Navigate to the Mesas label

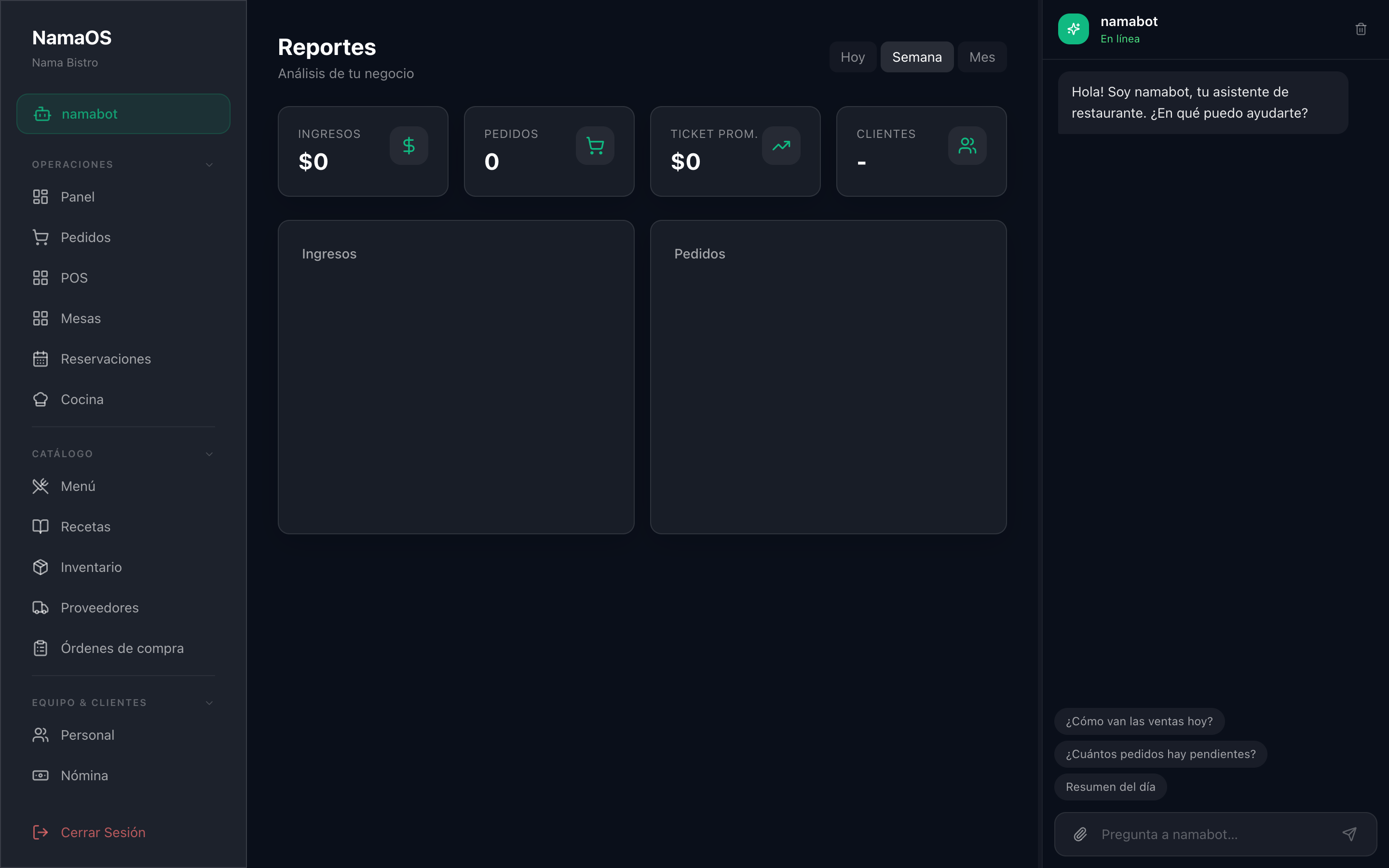(81, 319)
